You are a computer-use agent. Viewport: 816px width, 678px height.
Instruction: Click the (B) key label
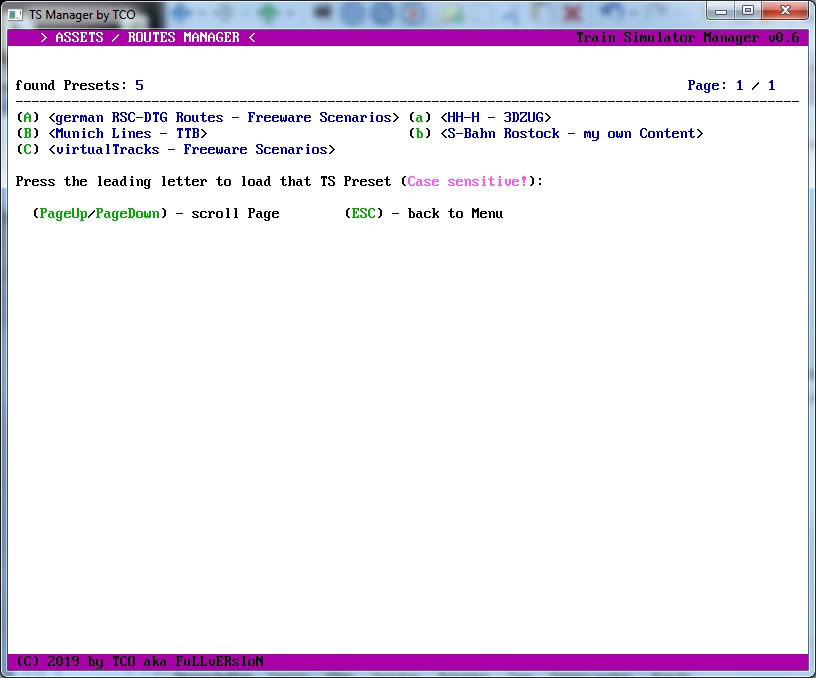[x=28, y=134]
